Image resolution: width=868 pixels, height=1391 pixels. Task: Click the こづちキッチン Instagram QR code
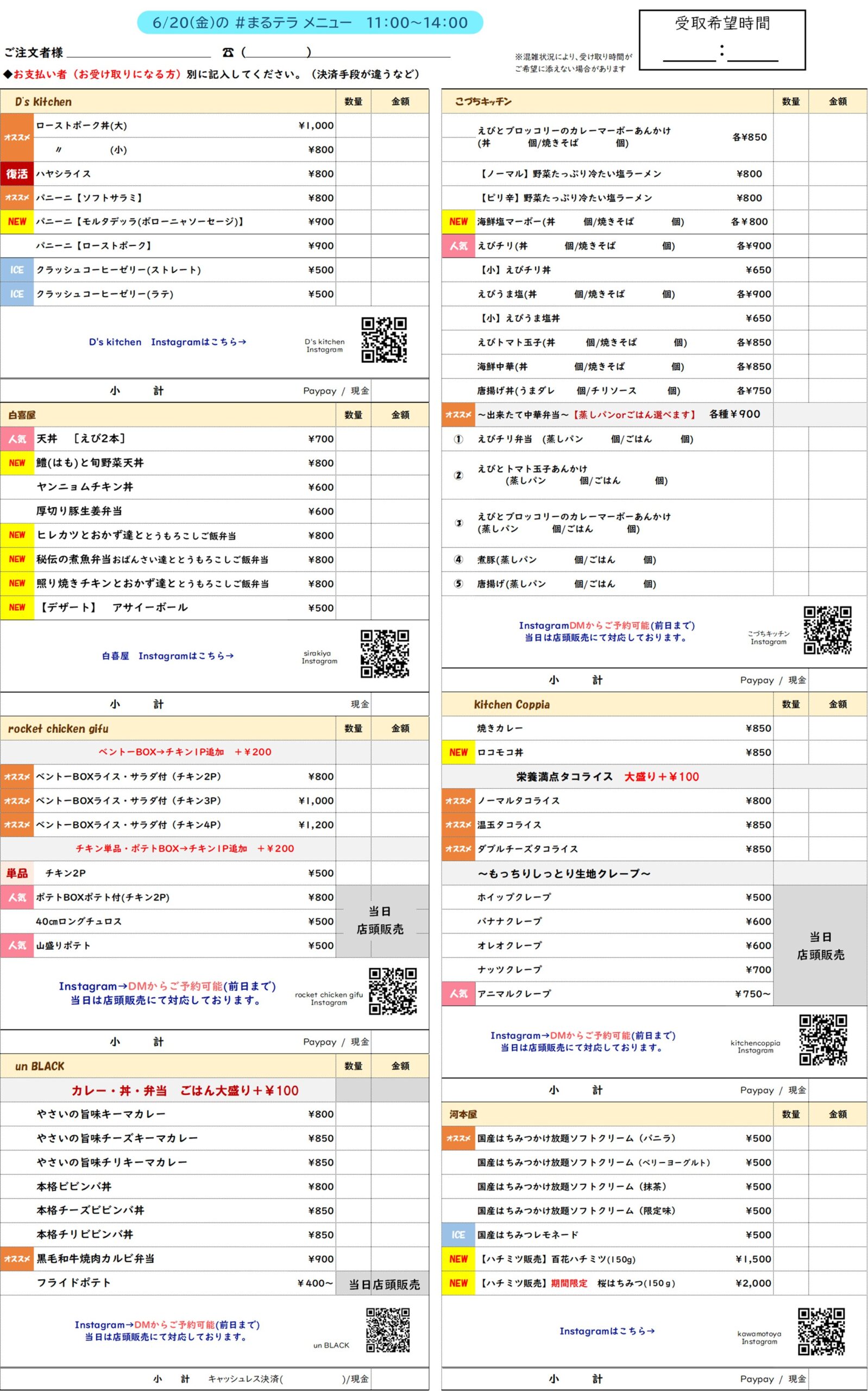point(827,630)
